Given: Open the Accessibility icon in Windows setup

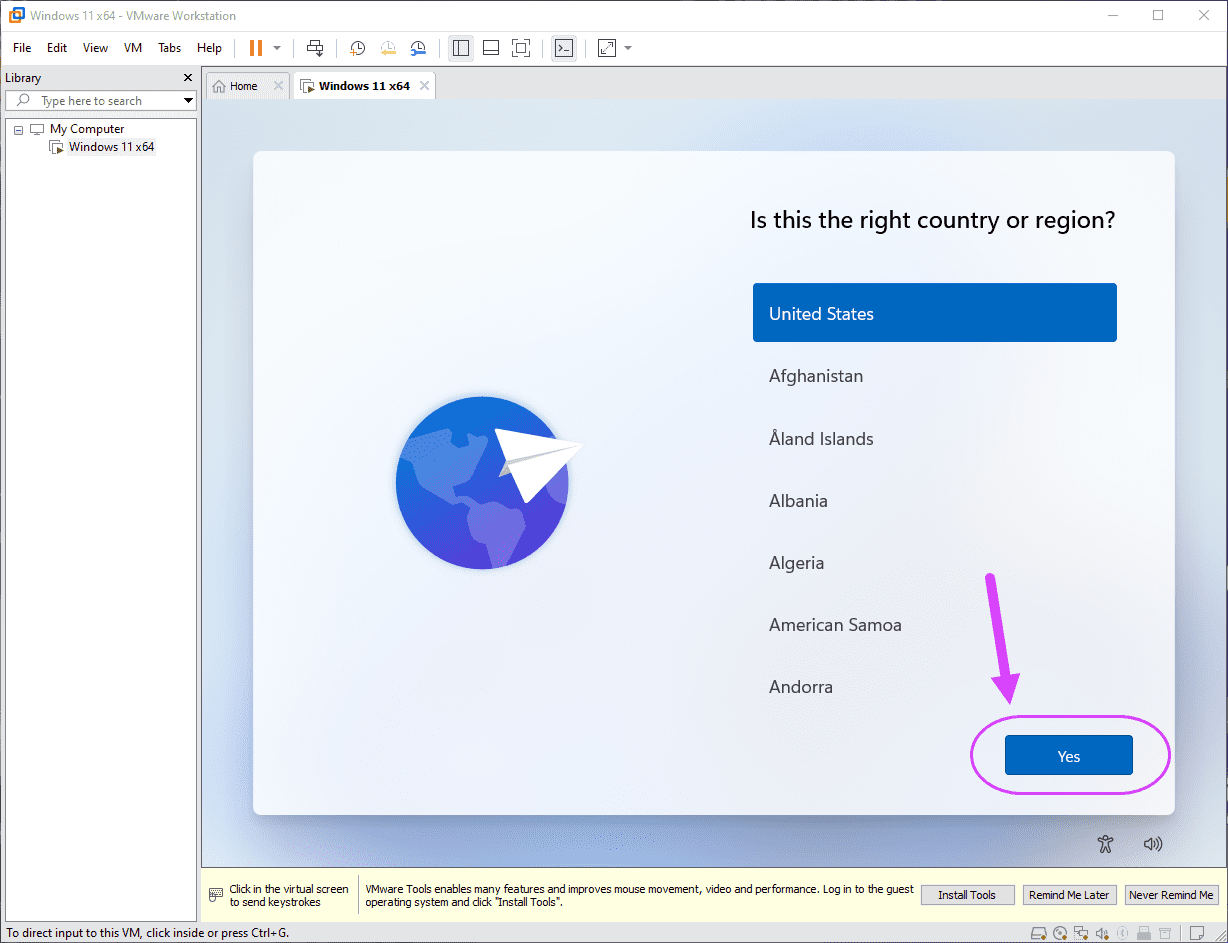Looking at the screenshot, I should [x=1105, y=844].
